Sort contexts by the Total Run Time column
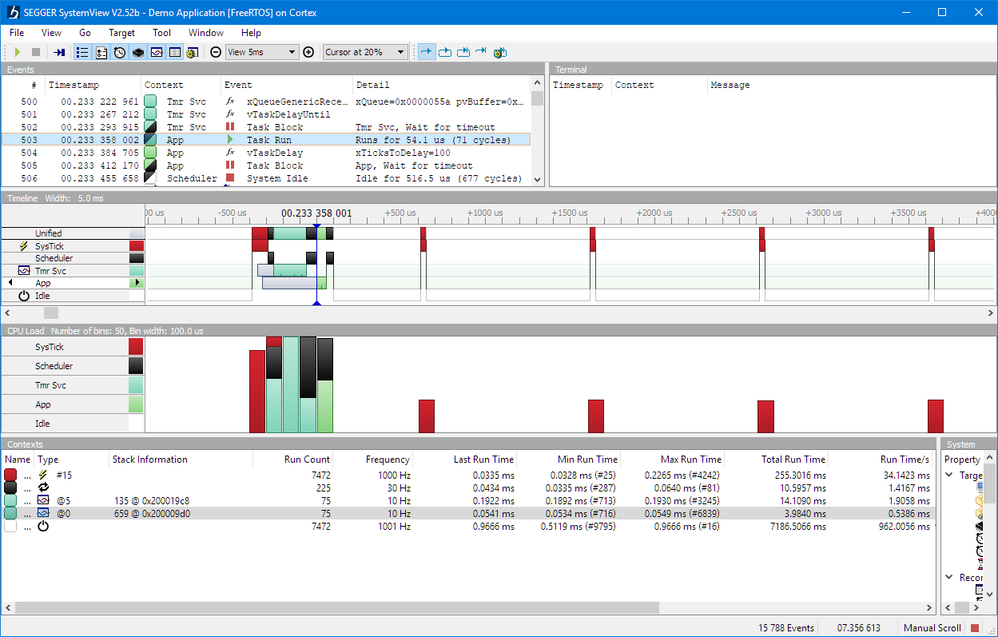Screen dimensions: 998x637 pyautogui.click(x=777, y=459)
